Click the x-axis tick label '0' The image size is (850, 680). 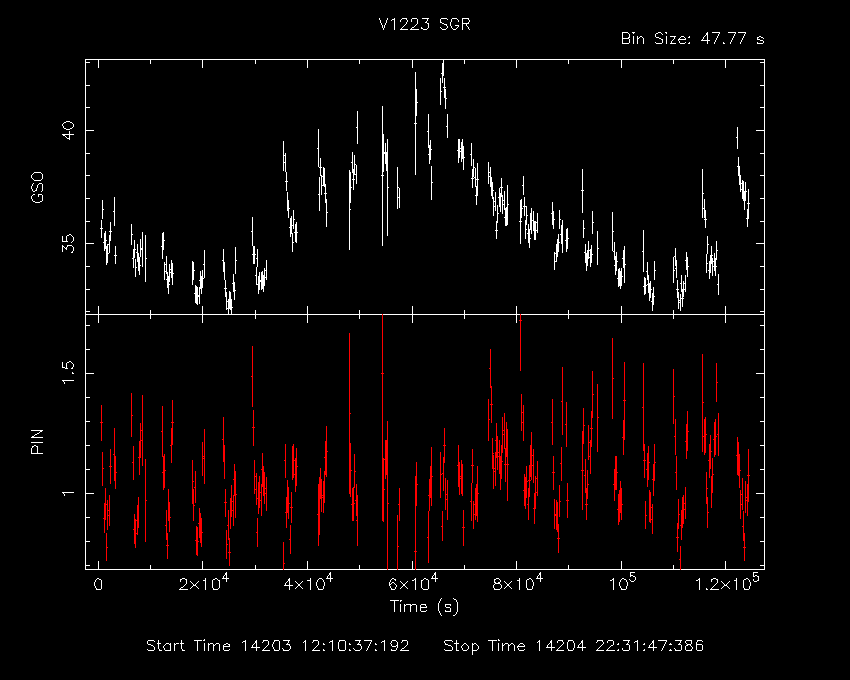click(99, 585)
